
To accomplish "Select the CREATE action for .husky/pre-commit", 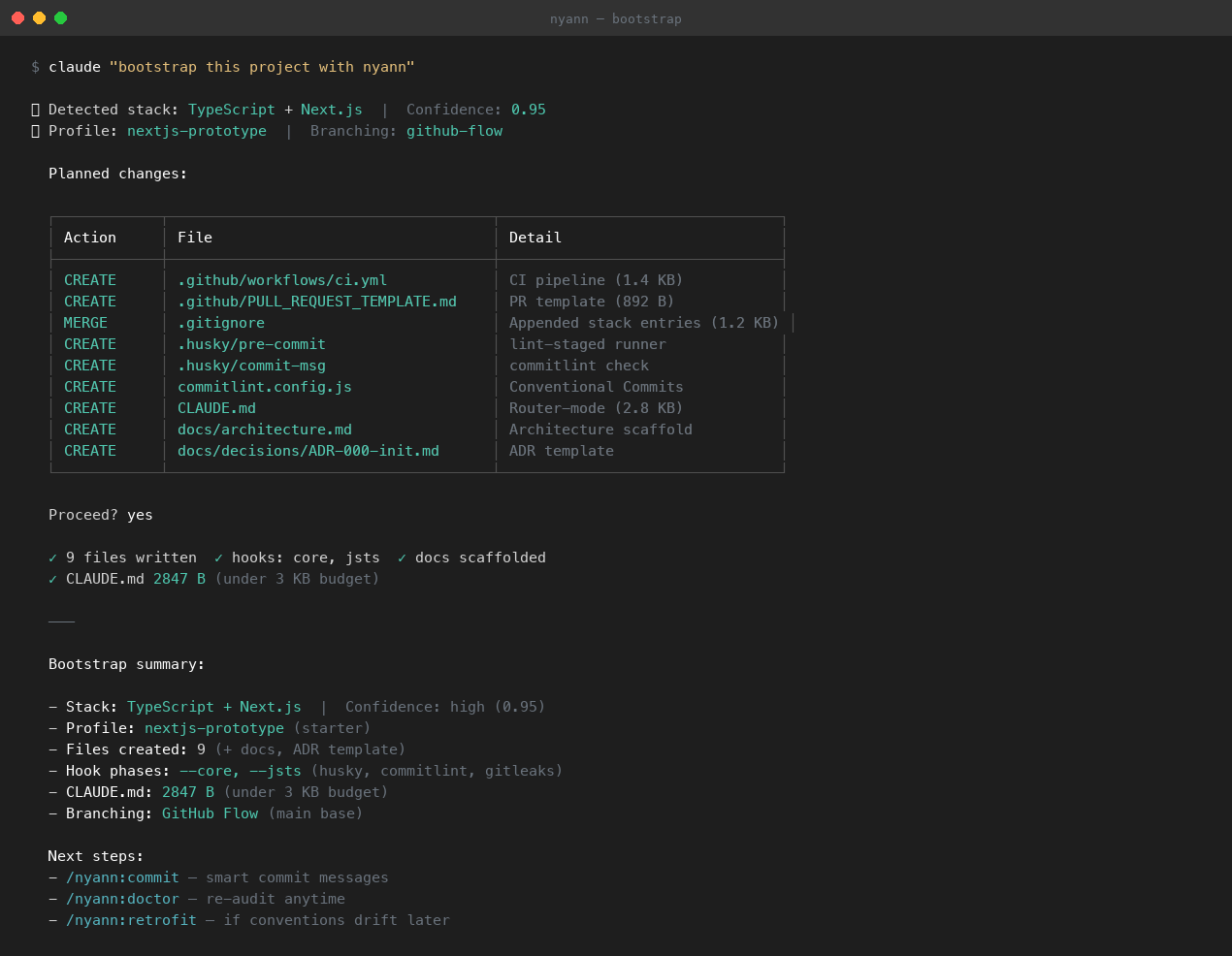I will tap(89, 344).
